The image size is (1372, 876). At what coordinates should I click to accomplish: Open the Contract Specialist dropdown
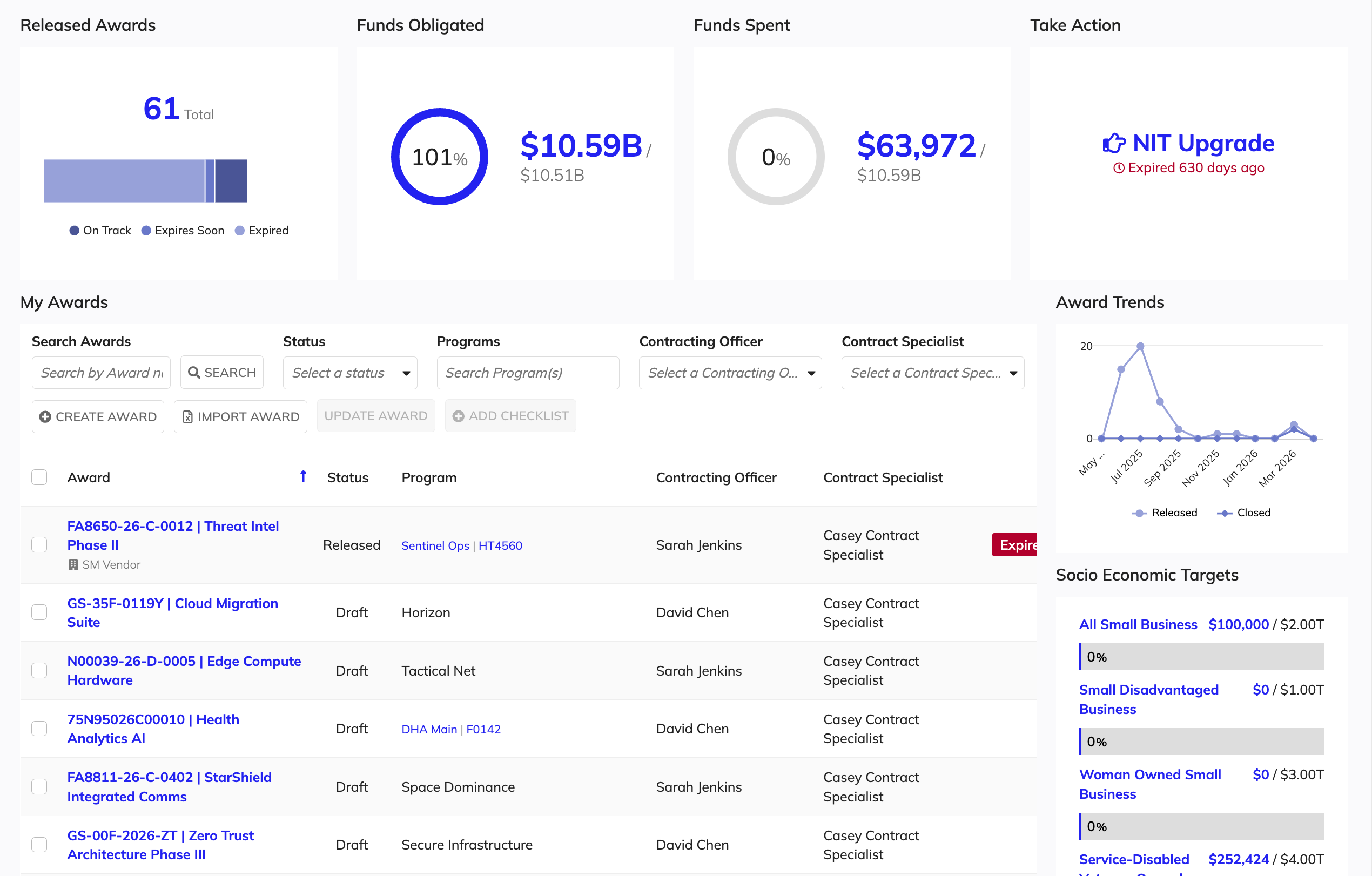933,373
